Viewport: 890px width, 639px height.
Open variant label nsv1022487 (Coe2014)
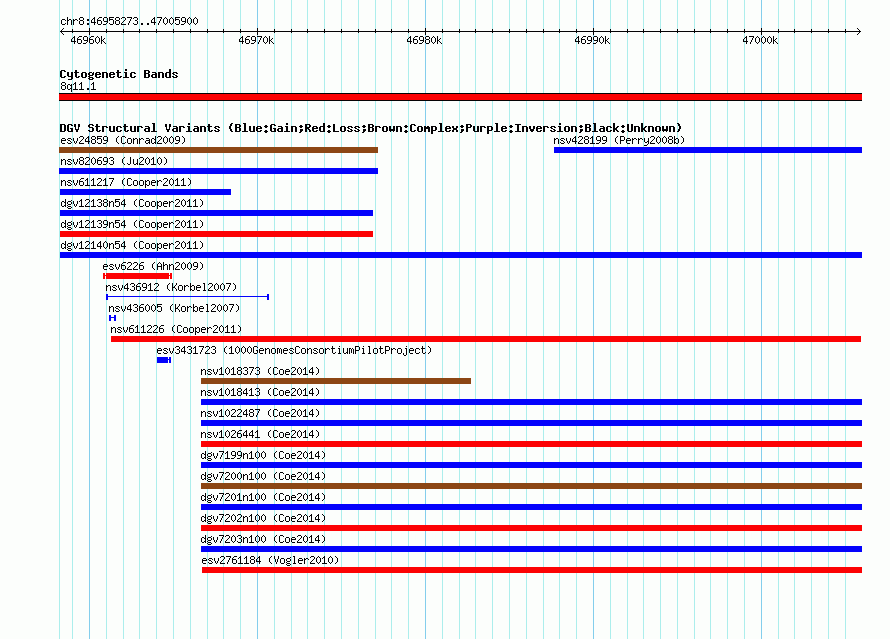tap(260, 413)
